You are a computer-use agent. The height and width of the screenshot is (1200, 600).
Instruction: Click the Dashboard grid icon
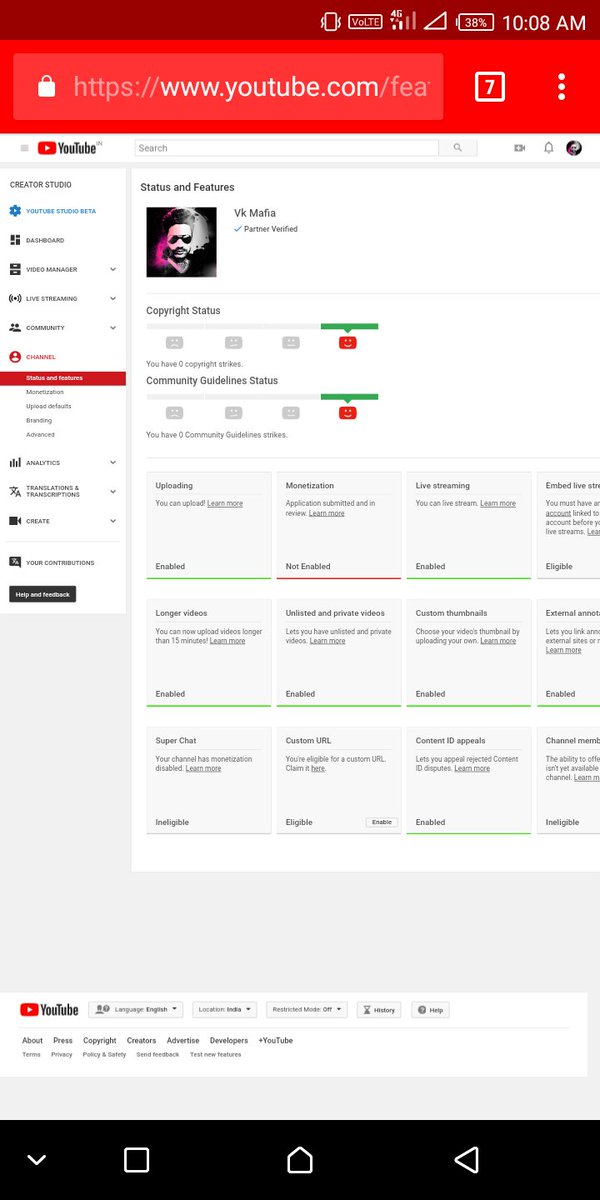tap(15, 240)
